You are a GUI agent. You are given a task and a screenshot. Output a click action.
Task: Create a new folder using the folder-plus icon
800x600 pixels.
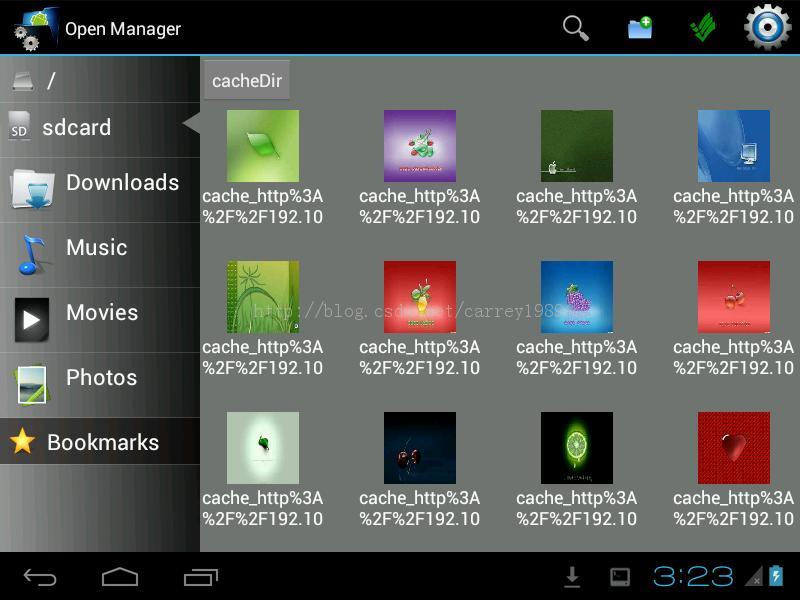click(x=639, y=27)
